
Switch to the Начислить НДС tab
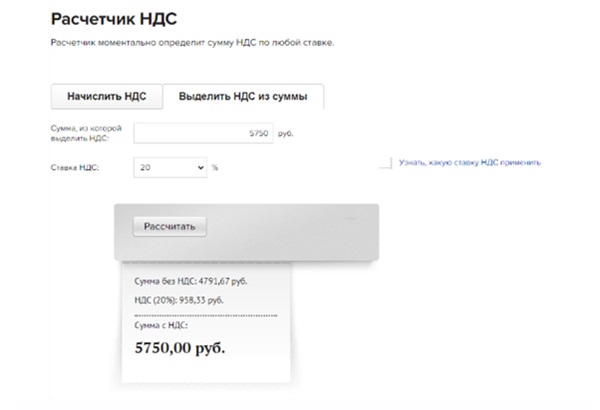[x=107, y=97]
